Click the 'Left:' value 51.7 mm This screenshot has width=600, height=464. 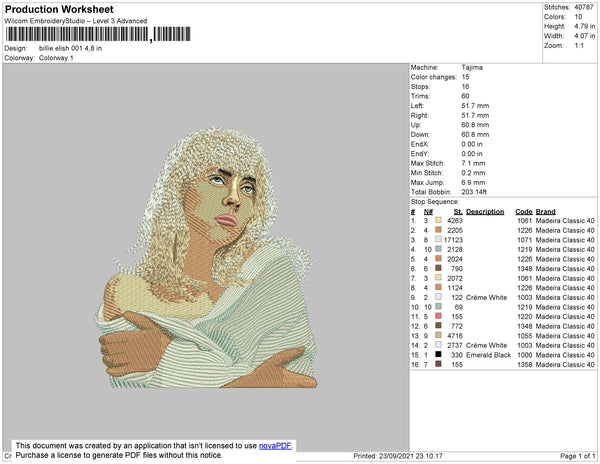pos(475,106)
